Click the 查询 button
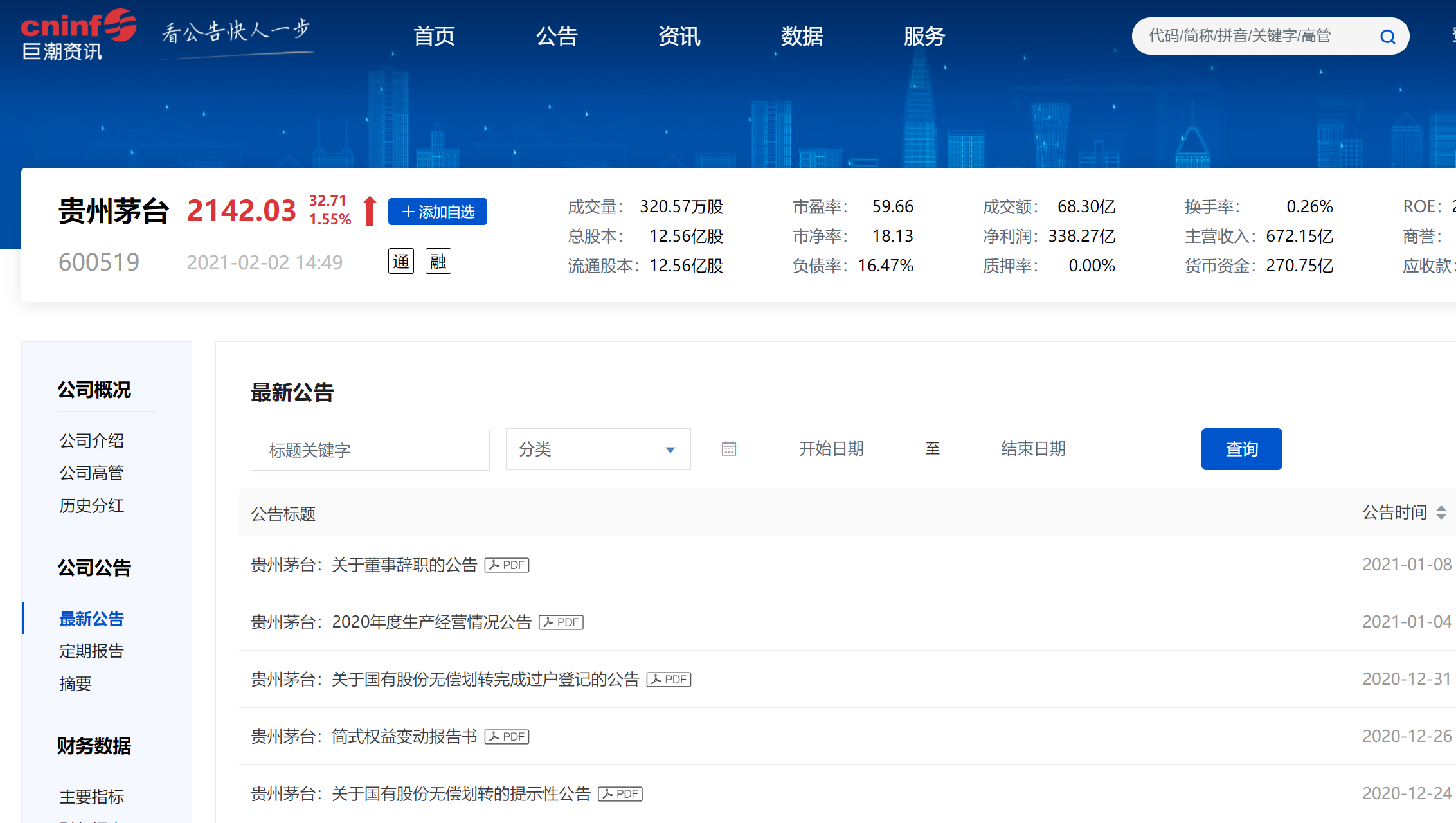 pos(1241,449)
